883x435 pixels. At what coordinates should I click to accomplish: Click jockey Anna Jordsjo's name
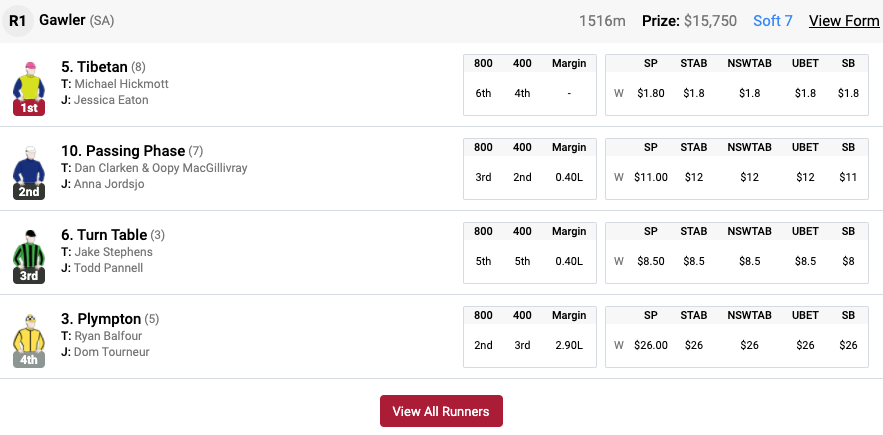coord(109,184)
